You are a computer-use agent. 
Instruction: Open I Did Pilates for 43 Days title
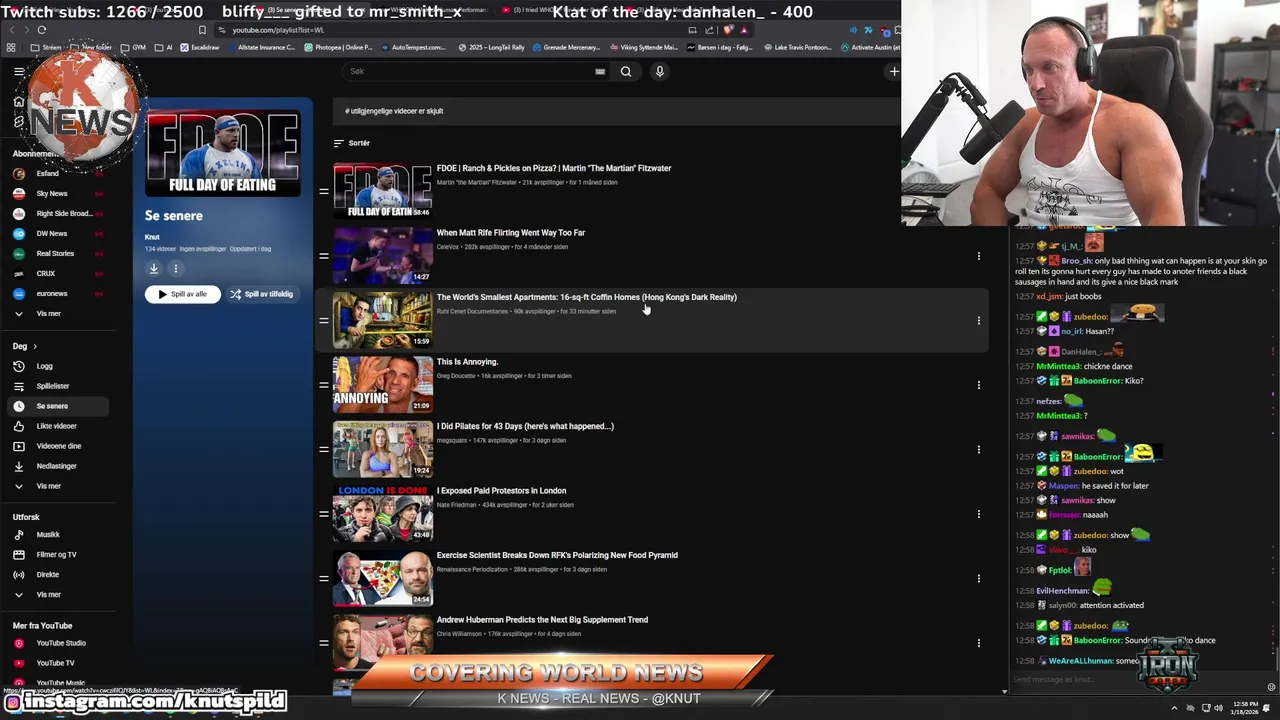coord(525,426)
